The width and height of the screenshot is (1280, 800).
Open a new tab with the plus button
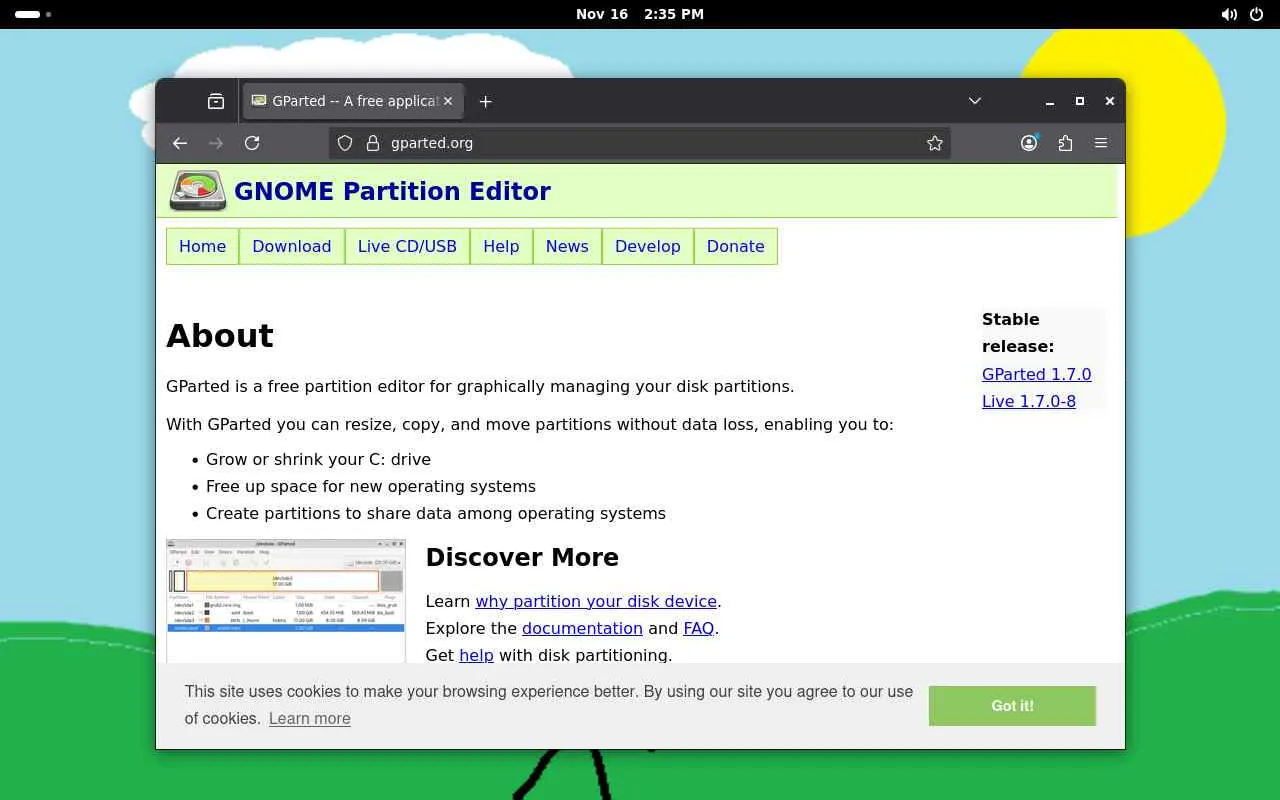486,101
